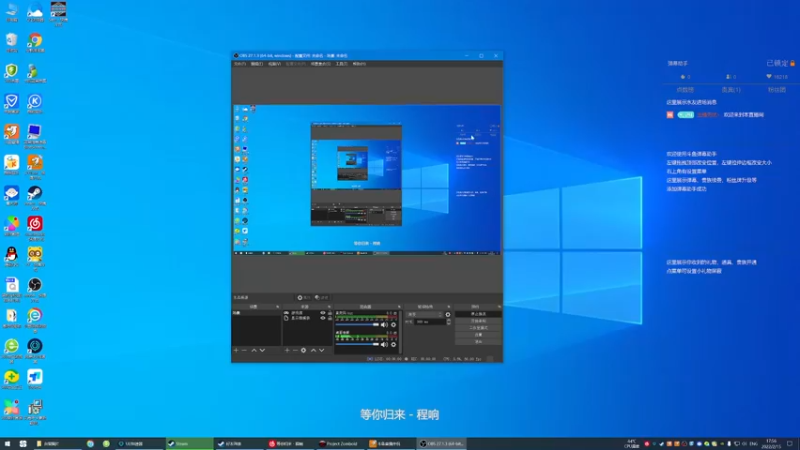Screen dimensions: 800x450
Task: Open the NetEase Cloud Music desktop icon
Action: pos(35,224)
